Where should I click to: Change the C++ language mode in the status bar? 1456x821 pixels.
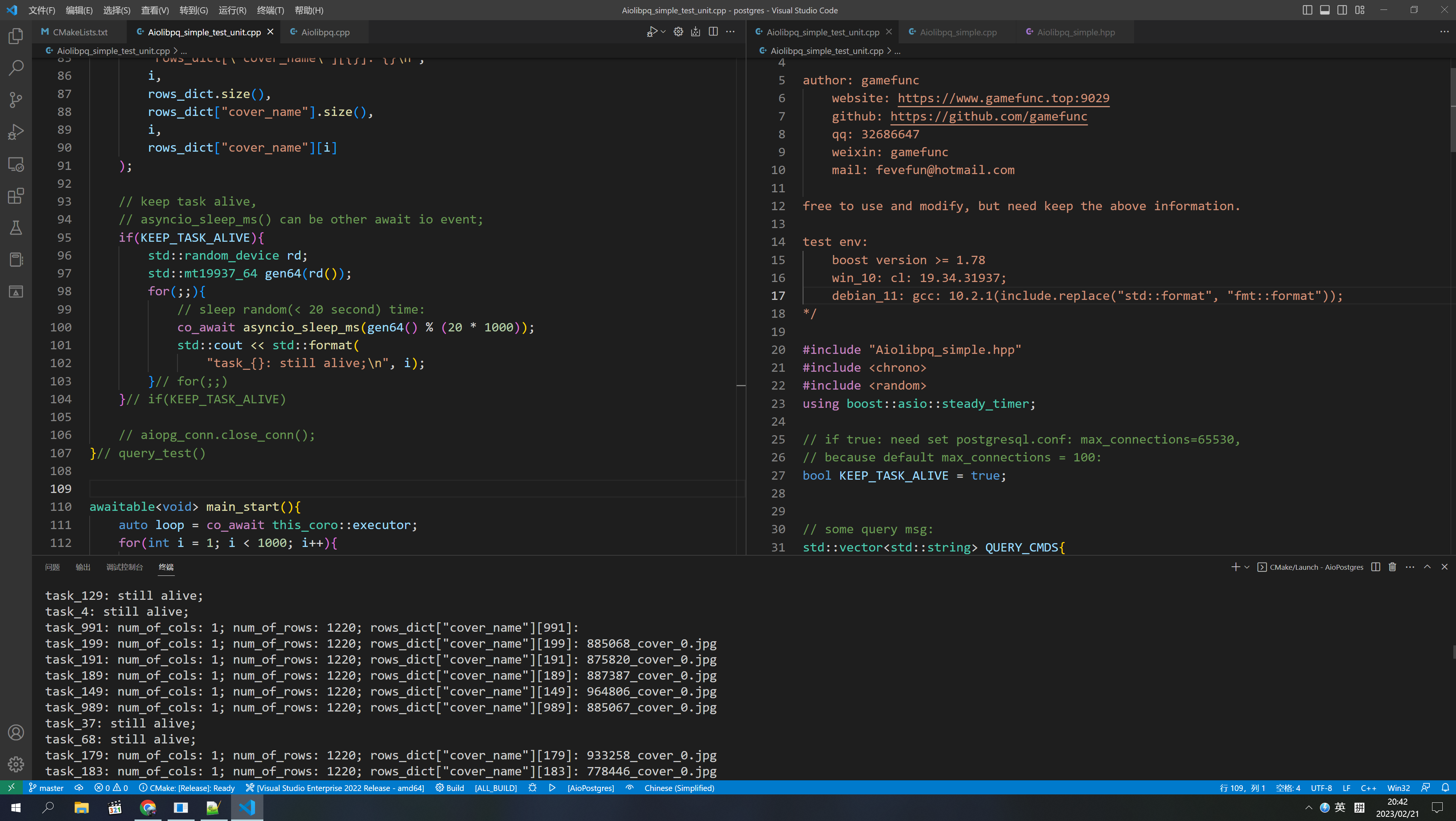pos(1368,788)
